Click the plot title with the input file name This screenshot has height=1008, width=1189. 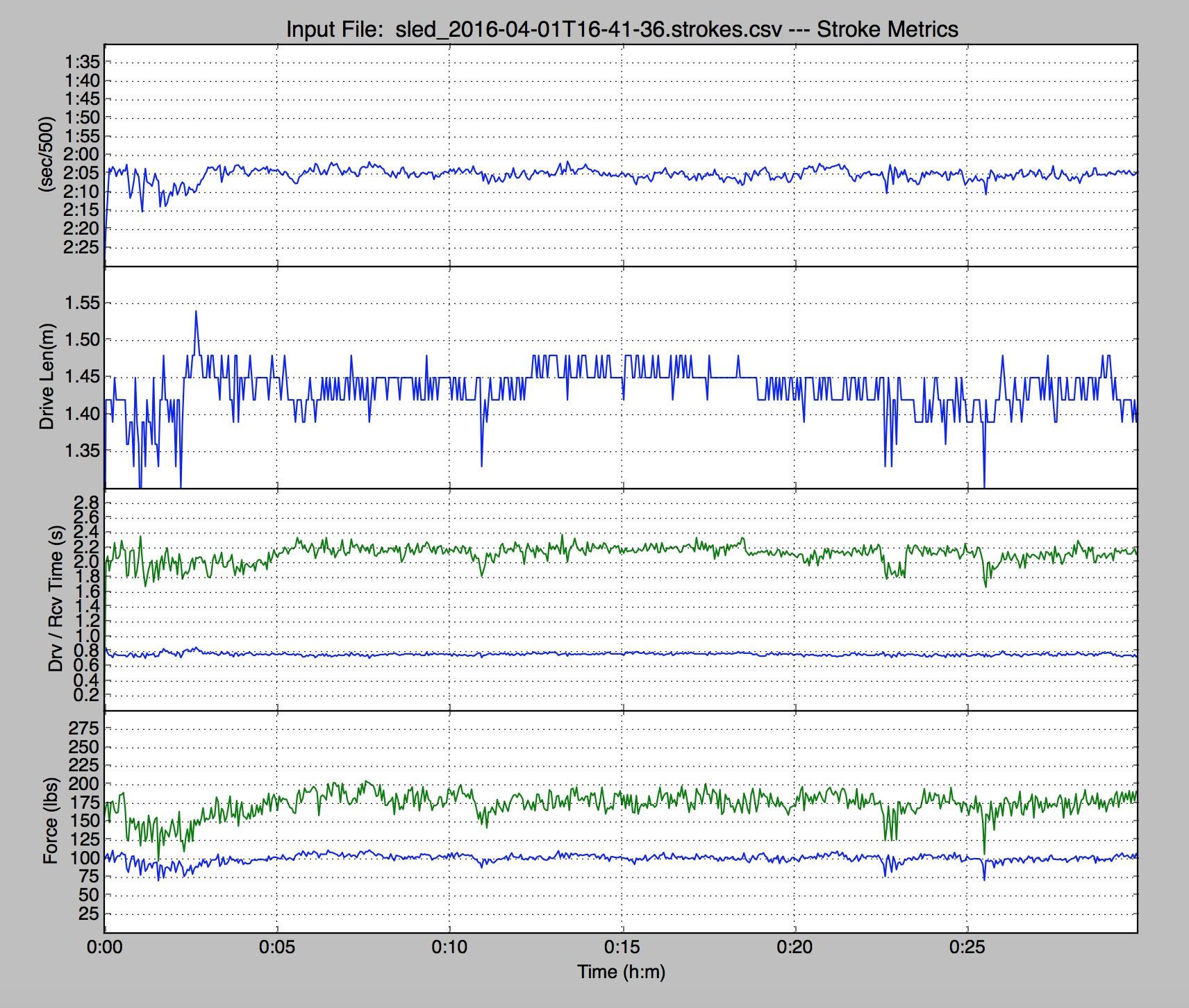(622, 29)
